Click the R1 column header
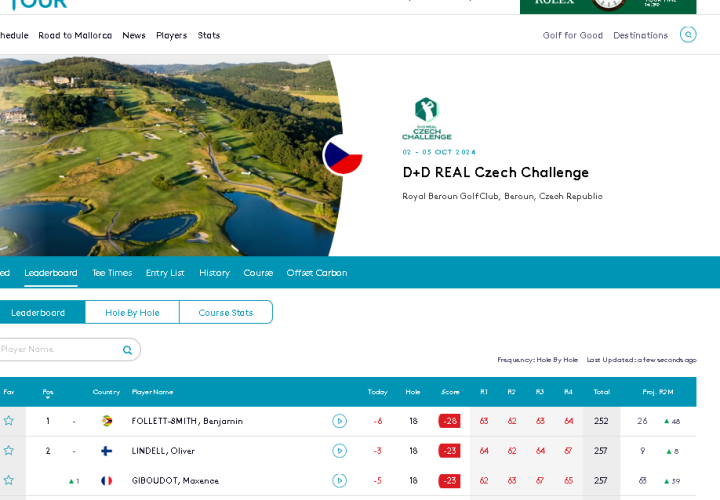The width and height of the screenshot is (720, 500). 484,392
